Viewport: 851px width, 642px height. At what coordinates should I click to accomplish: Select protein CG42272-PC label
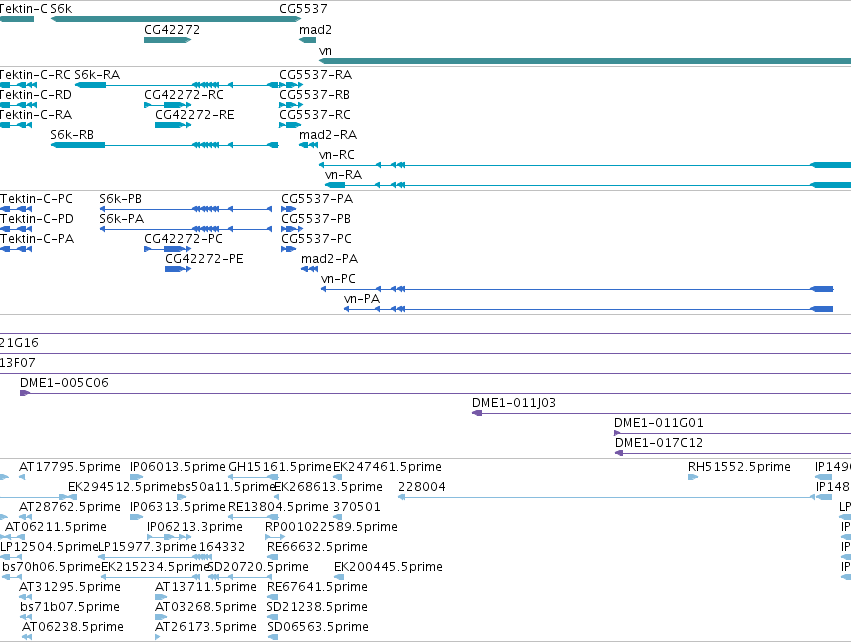pyautogui.click(x=183, y=239)
